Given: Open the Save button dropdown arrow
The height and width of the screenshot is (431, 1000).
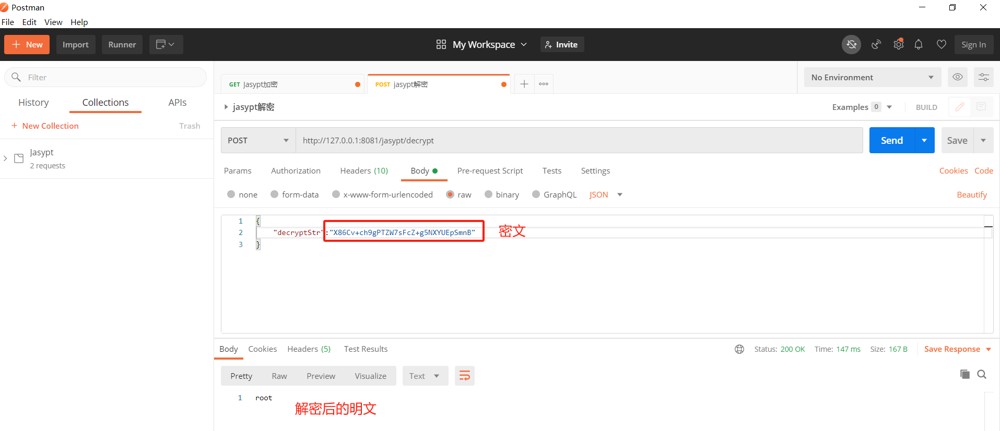Looking at the screenshot, I should click(983, 140).
